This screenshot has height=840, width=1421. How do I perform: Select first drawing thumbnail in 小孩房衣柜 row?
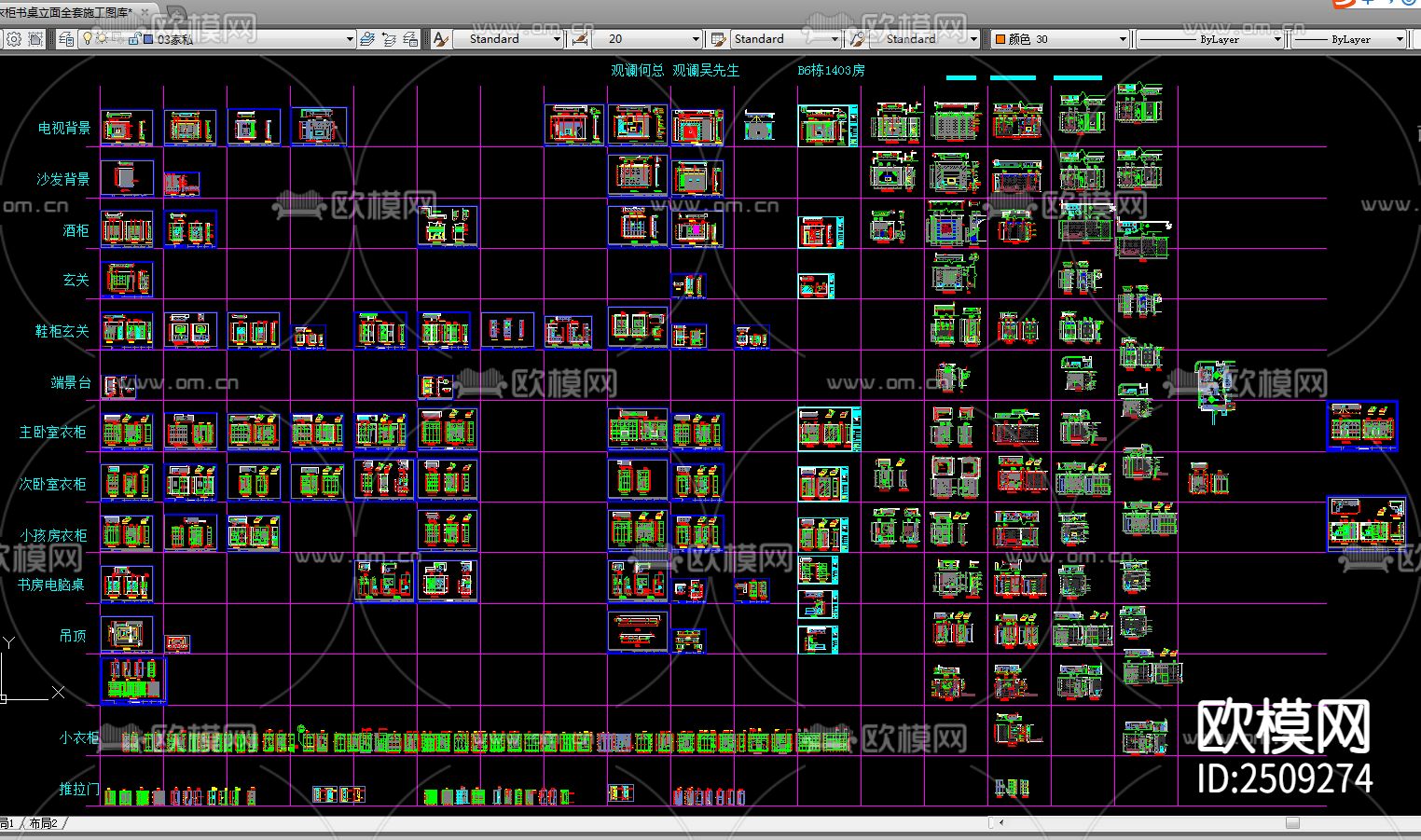(x=127, y=533)
